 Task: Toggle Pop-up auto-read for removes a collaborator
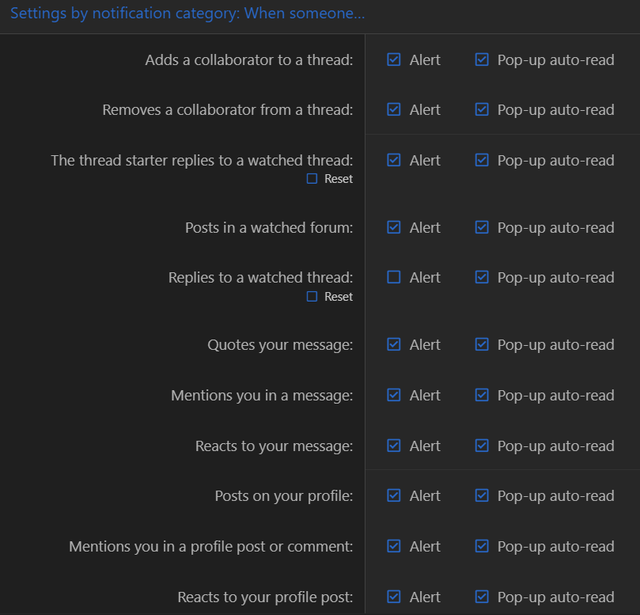[x=482, y=110]
